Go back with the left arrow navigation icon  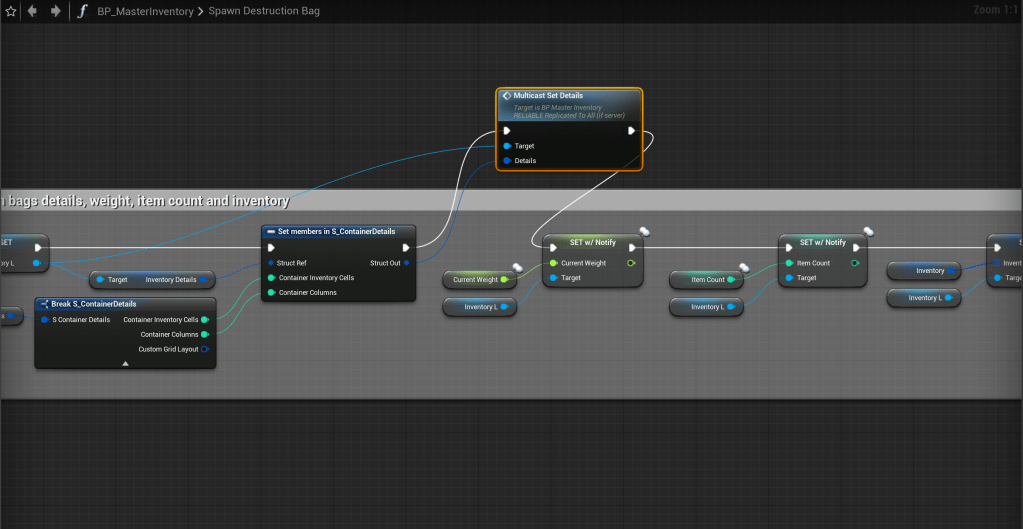[x=33, y=11]
